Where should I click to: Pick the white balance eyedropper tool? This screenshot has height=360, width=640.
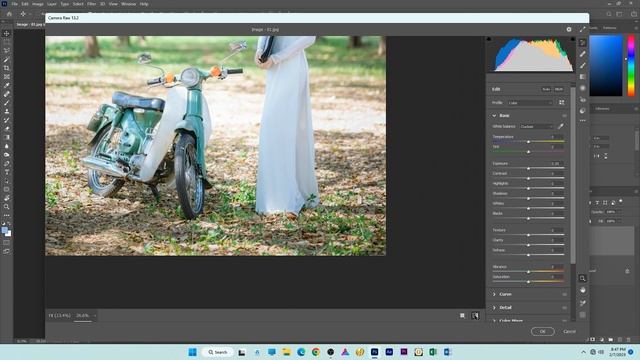pos(561,127)
